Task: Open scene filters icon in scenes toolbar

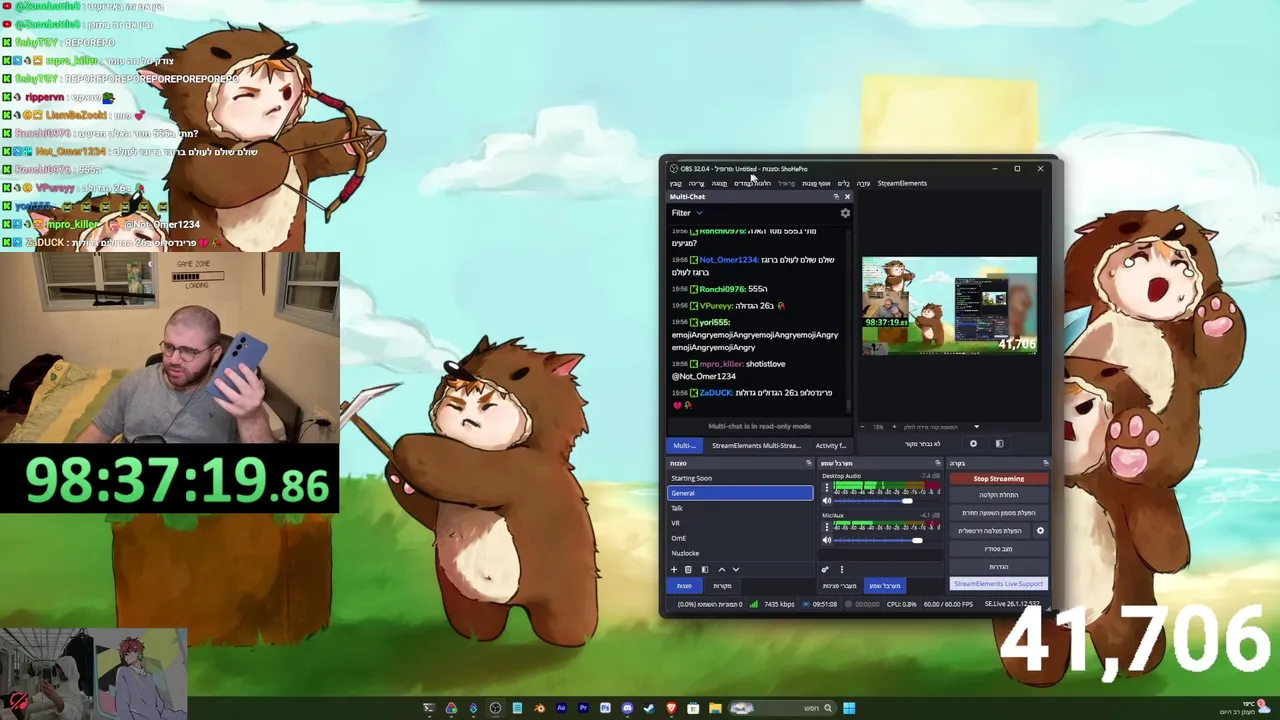Action: (705, 569)
